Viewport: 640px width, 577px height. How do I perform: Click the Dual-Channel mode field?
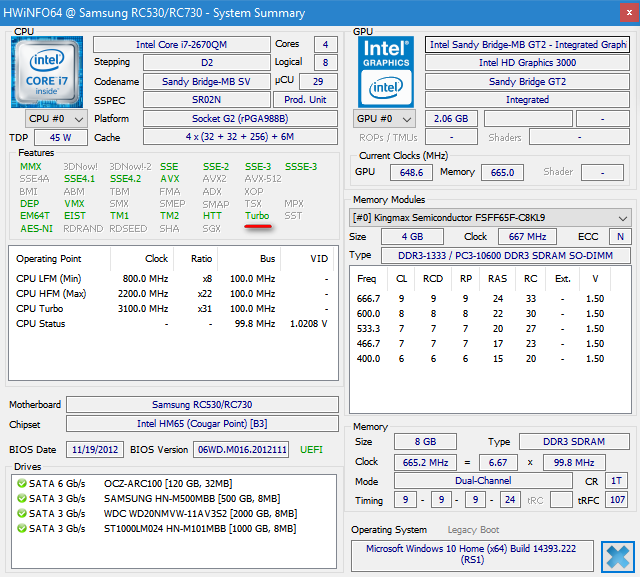483,481
